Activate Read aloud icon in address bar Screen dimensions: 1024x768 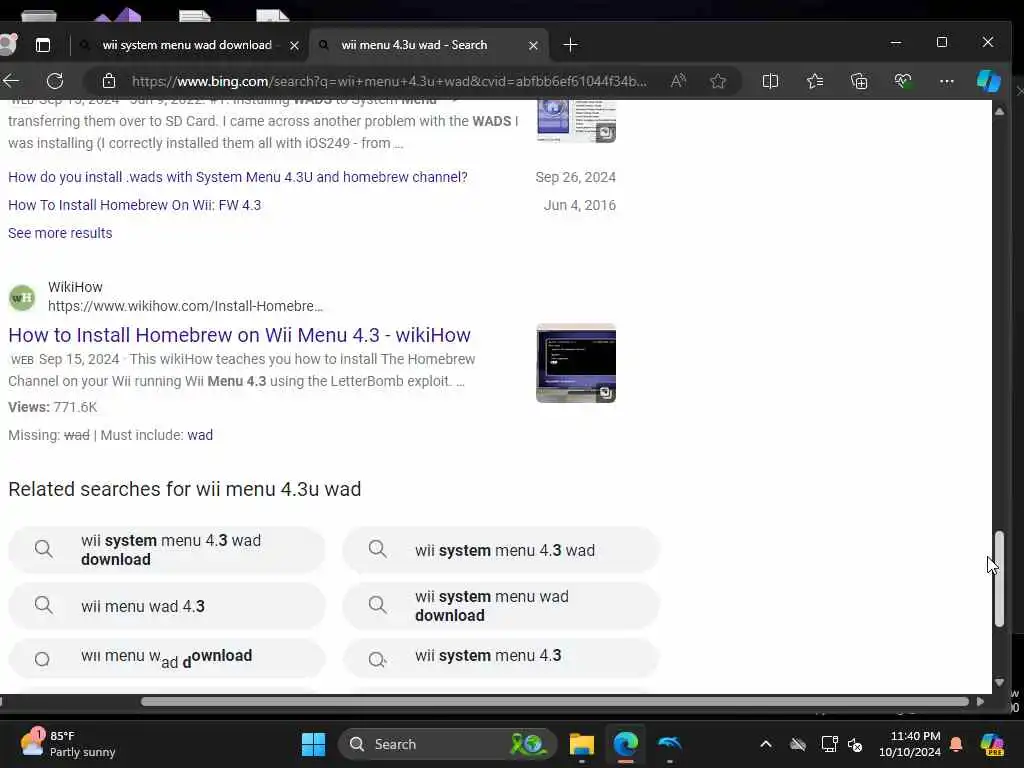pos(678,81)
